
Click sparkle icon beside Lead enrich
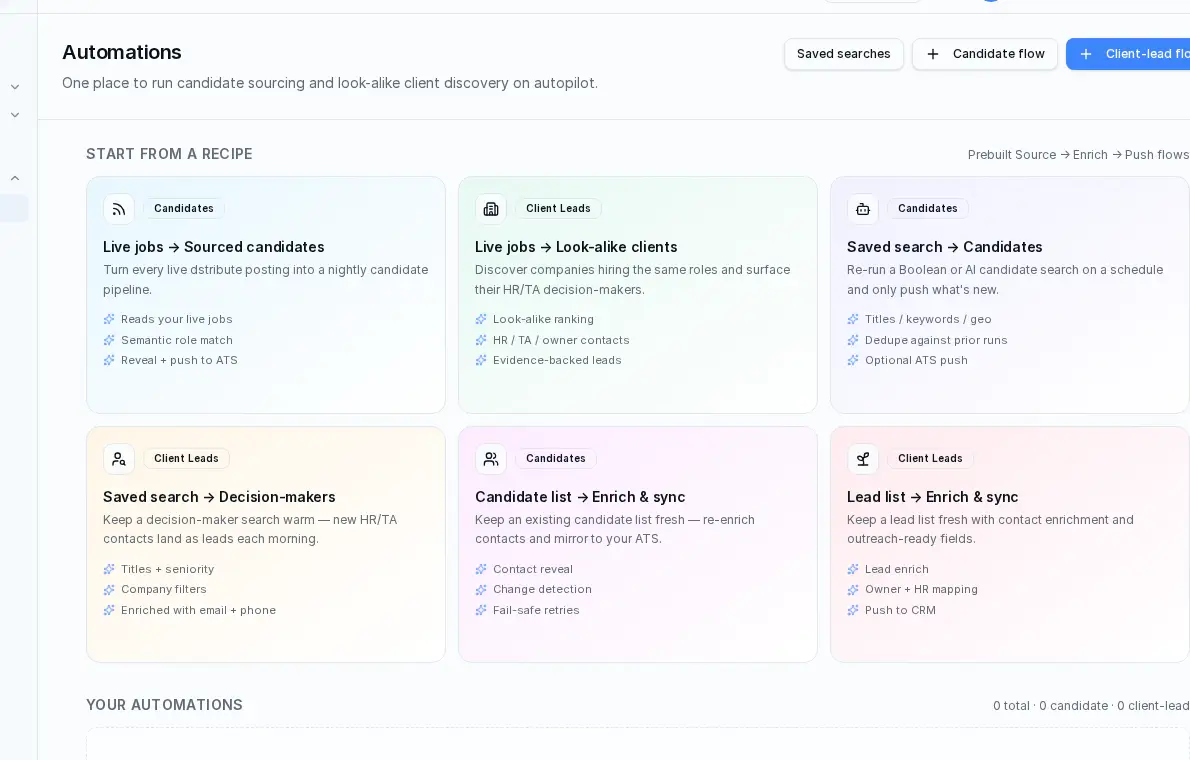click(852, 569)
